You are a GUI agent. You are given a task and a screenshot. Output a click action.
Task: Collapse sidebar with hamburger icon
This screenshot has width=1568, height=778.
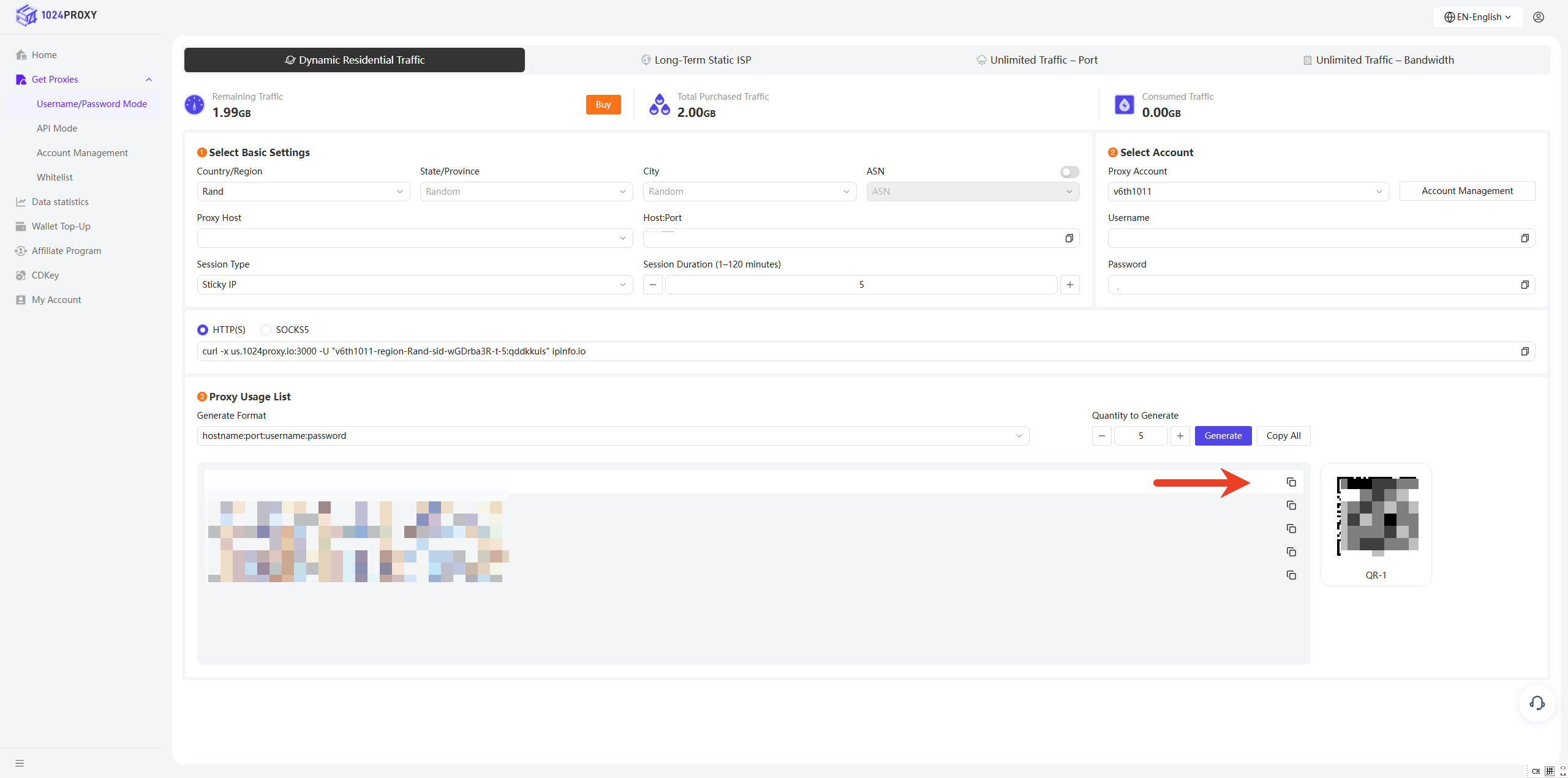pos(20,763)
